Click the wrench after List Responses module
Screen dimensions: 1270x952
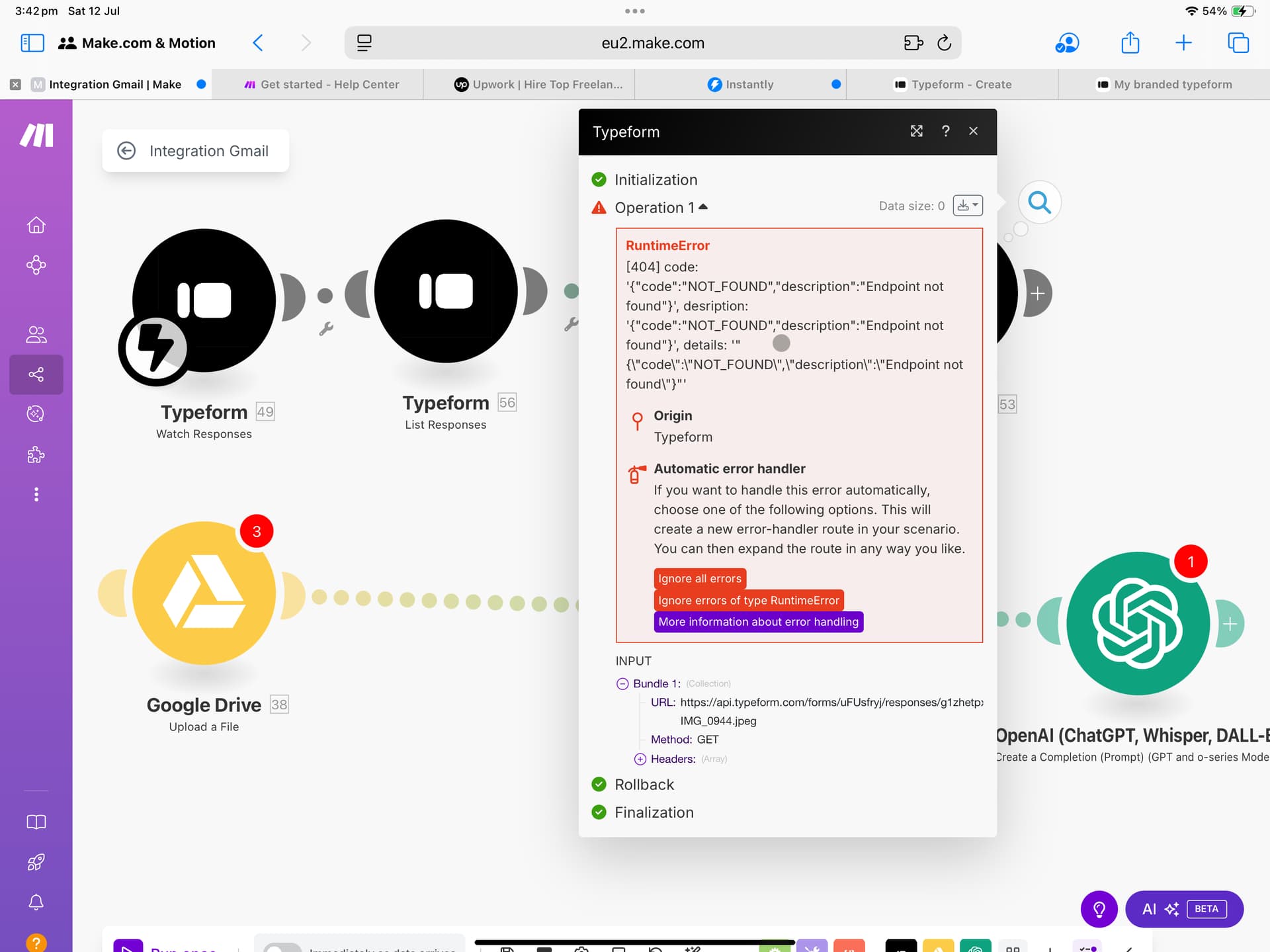[571, 324]
